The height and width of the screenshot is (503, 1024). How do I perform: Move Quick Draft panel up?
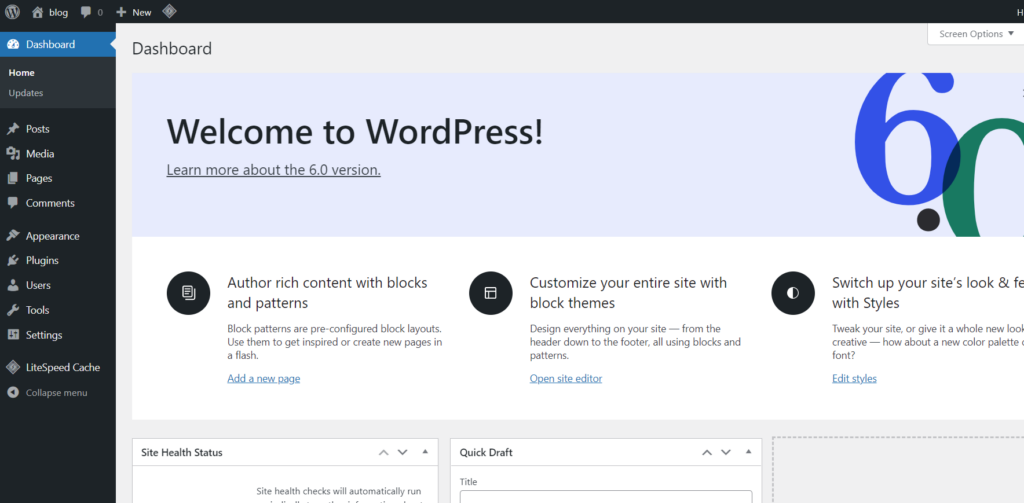(707, 452)
